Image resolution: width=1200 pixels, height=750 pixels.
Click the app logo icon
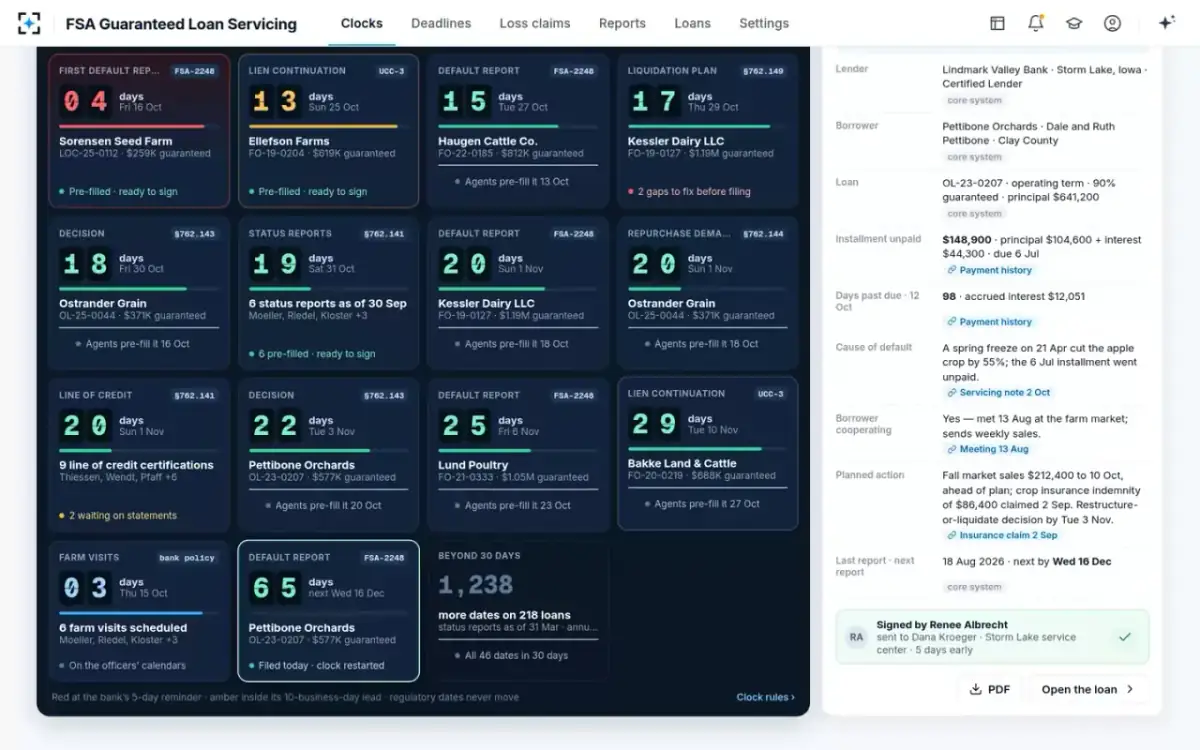coord(29,23)
